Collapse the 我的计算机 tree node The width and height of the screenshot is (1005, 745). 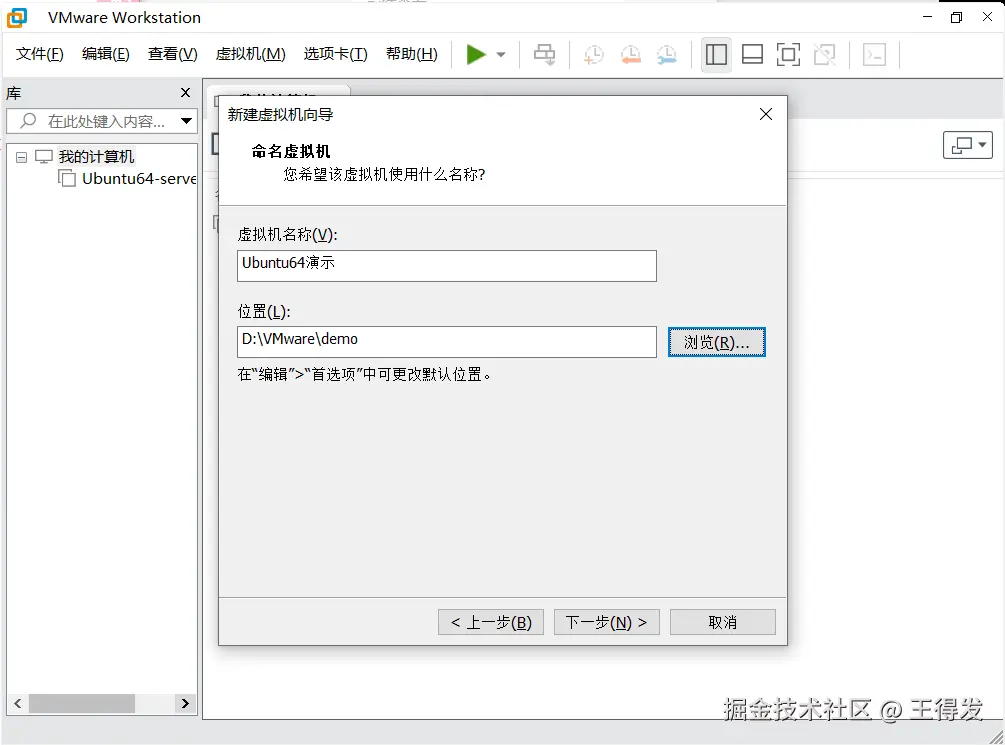[21, 157]
